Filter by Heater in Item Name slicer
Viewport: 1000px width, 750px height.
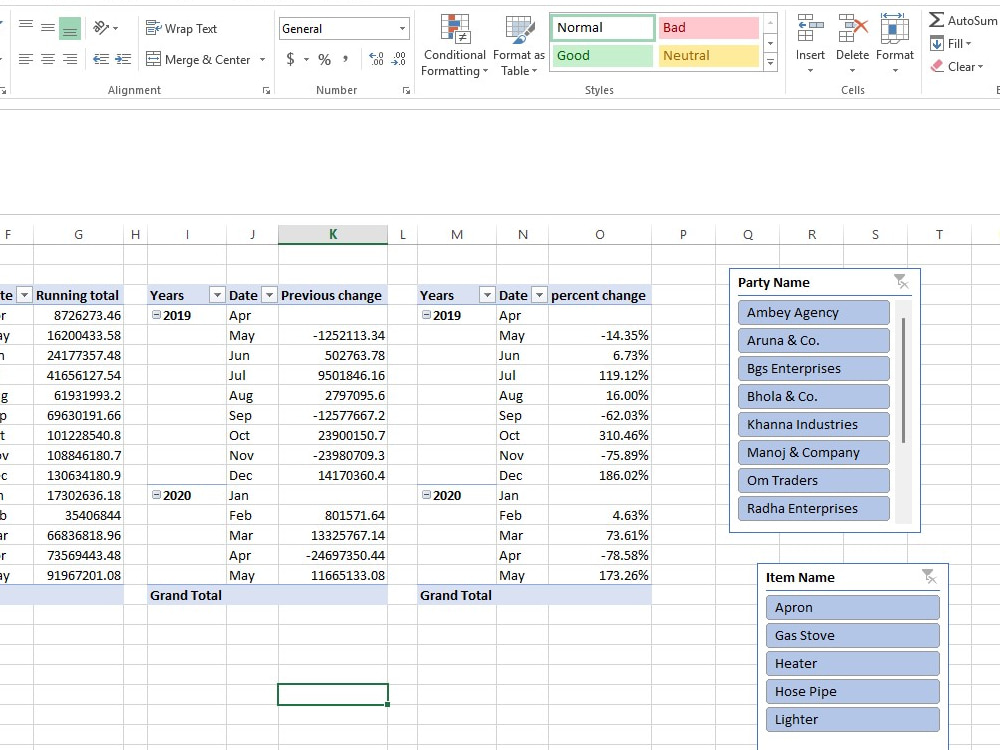(853, 664)
